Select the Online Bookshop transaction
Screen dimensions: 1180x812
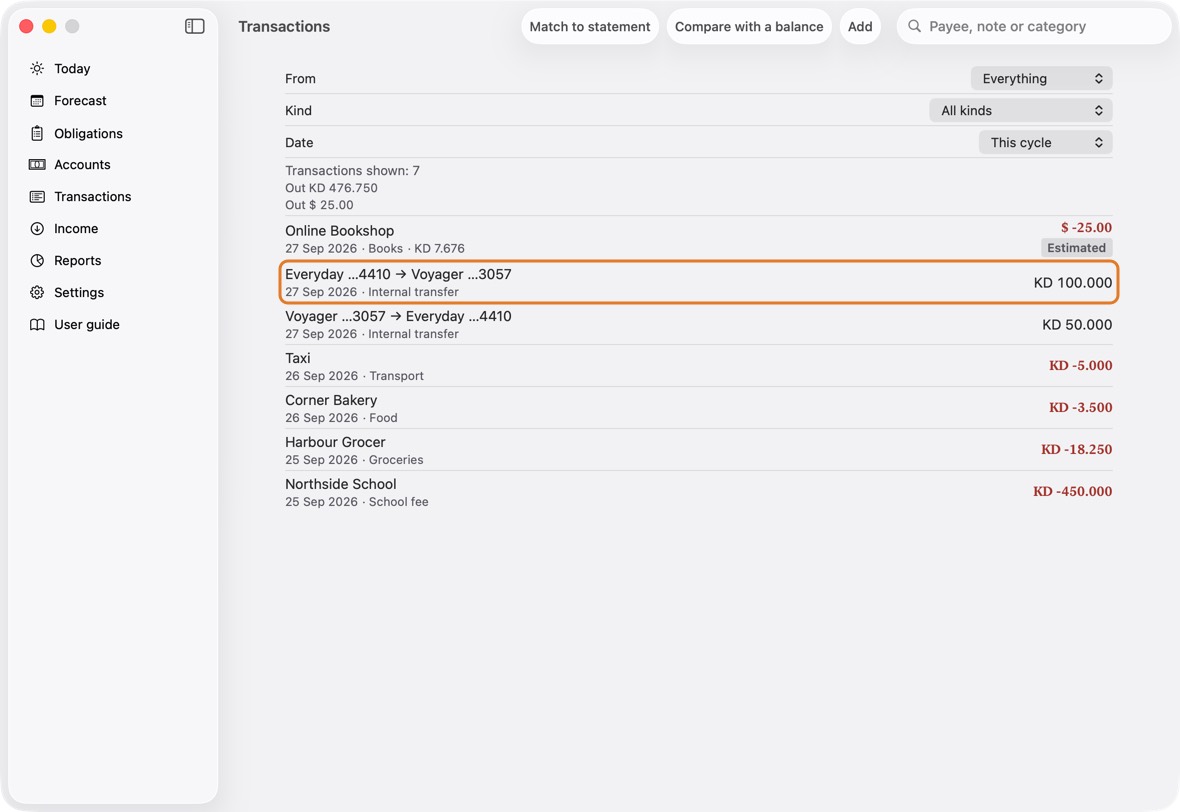698,239
